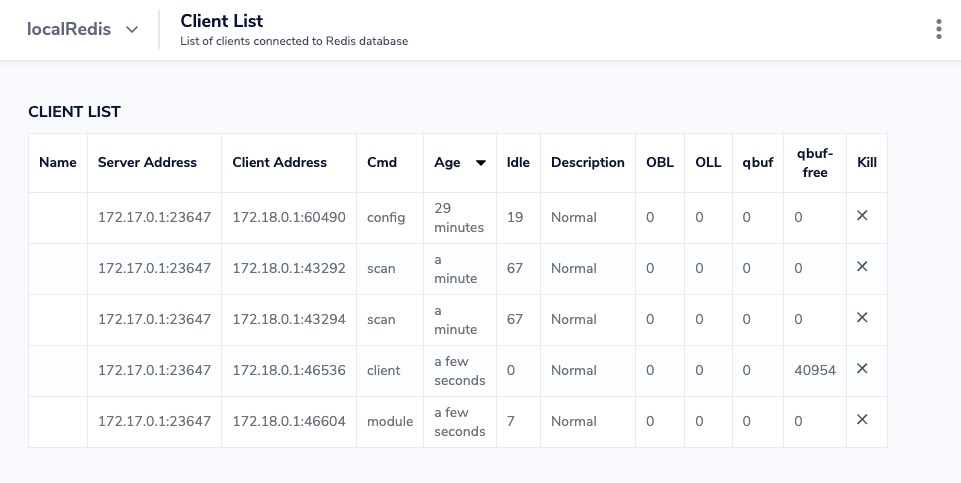This screenshot has width=961, height=483.
Task: Click client address 172.18.0.1:46604
Action: 289,420
